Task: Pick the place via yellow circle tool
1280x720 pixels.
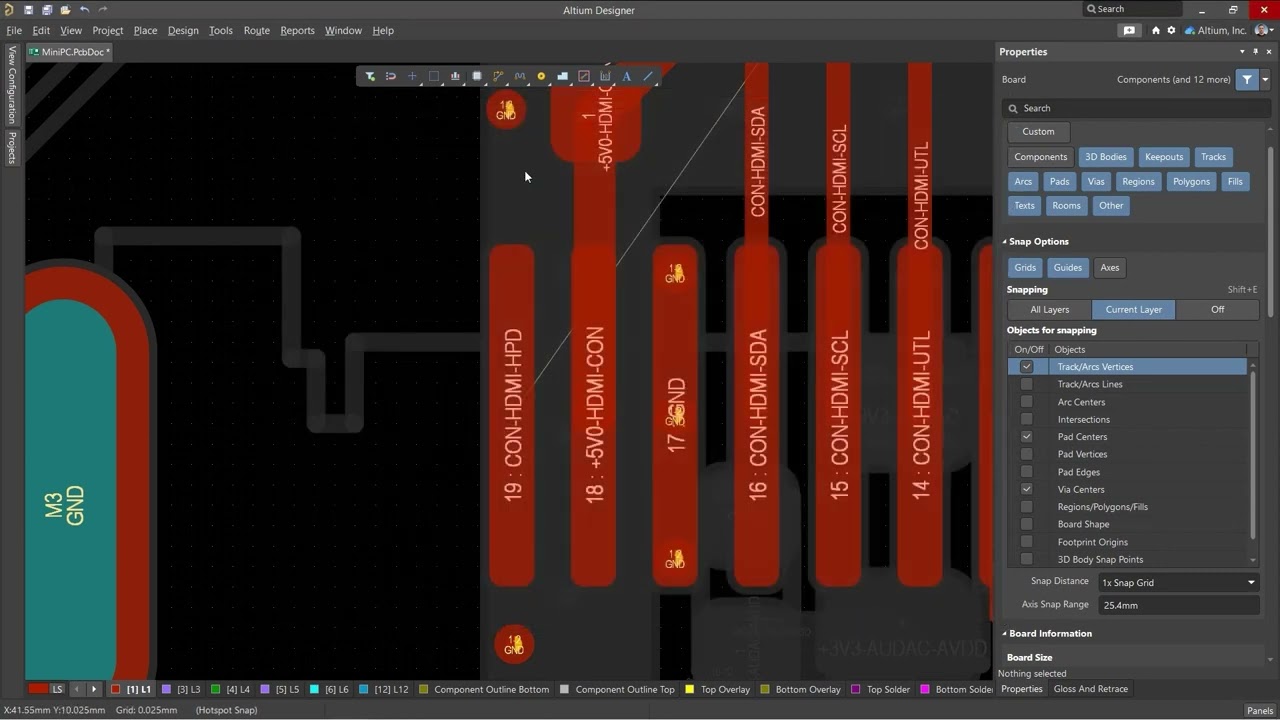Action: point(541,76)
